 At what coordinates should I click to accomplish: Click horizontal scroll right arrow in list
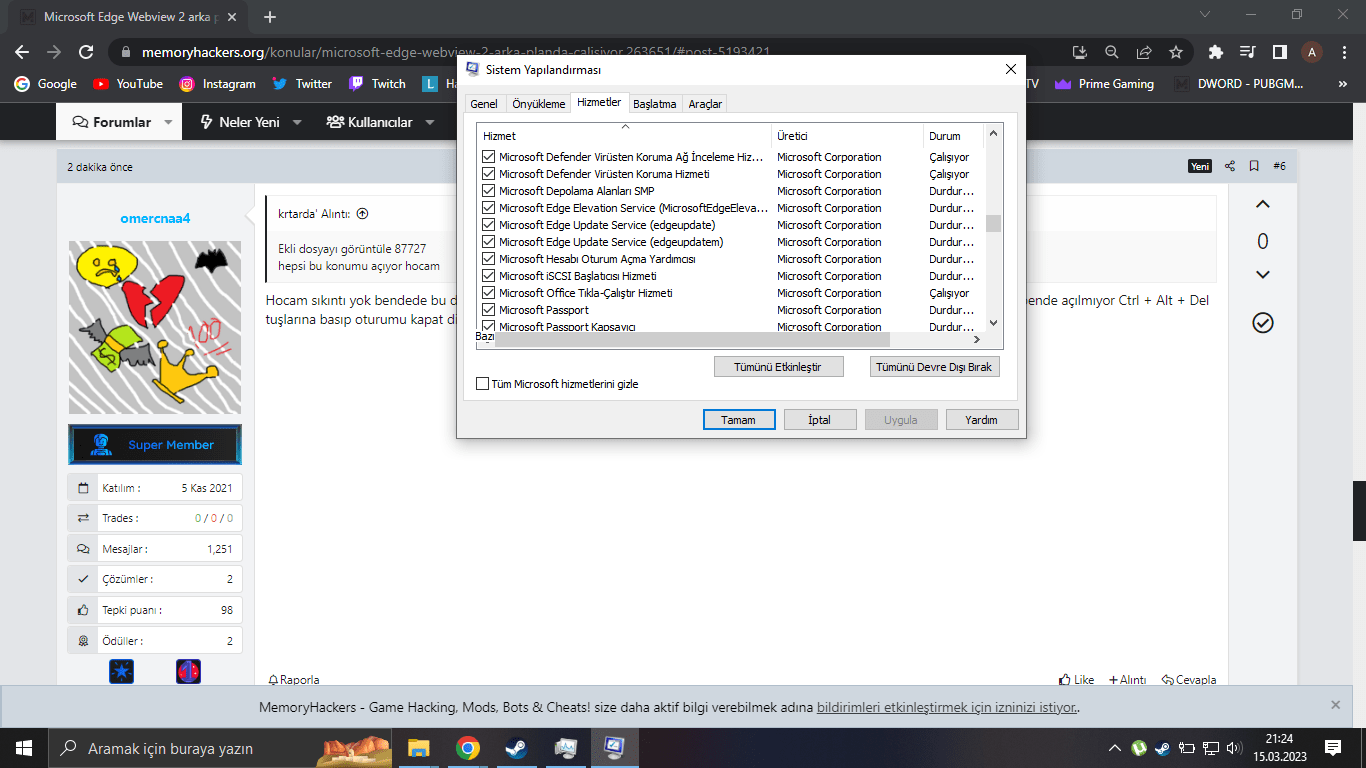(977, 340)
